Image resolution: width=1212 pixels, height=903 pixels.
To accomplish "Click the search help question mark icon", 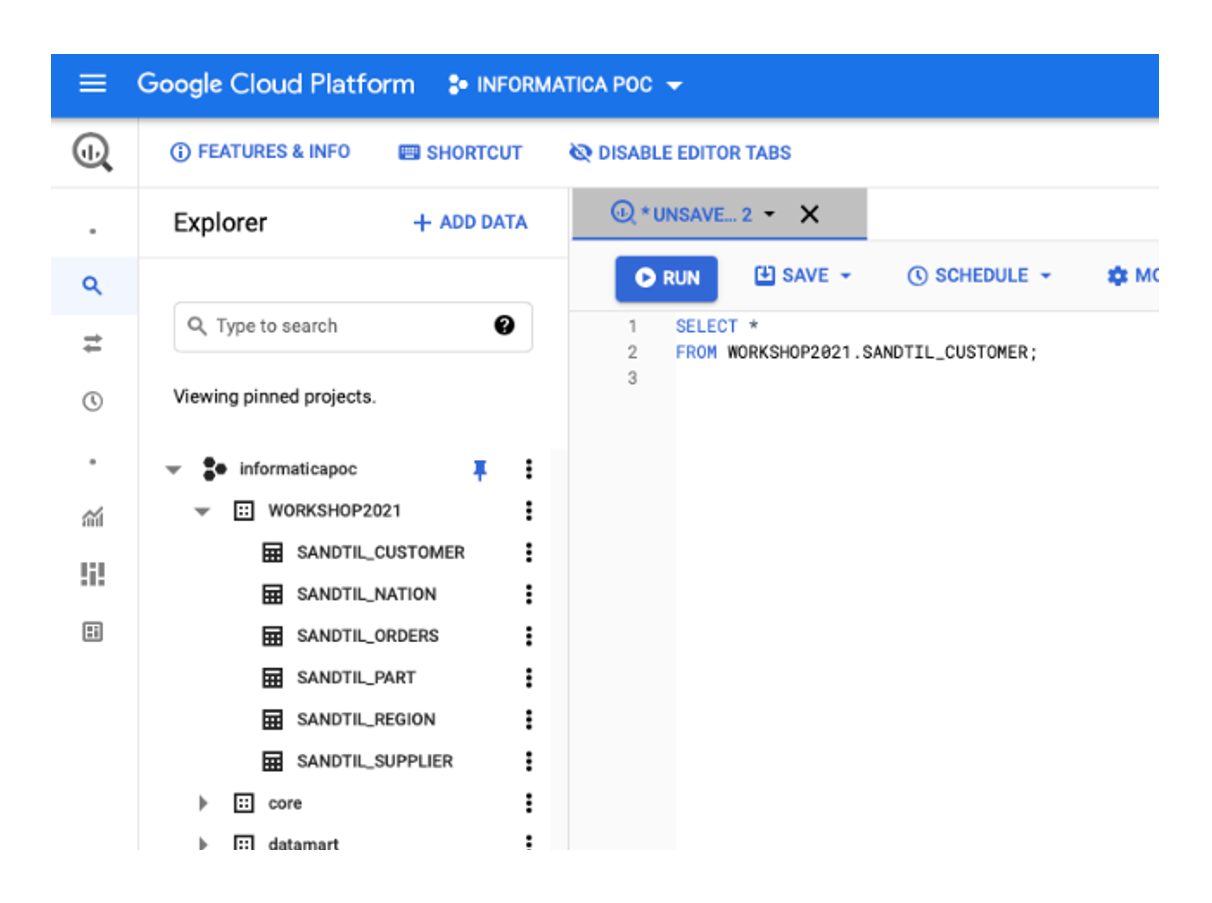I will click(x=505, y=325).
